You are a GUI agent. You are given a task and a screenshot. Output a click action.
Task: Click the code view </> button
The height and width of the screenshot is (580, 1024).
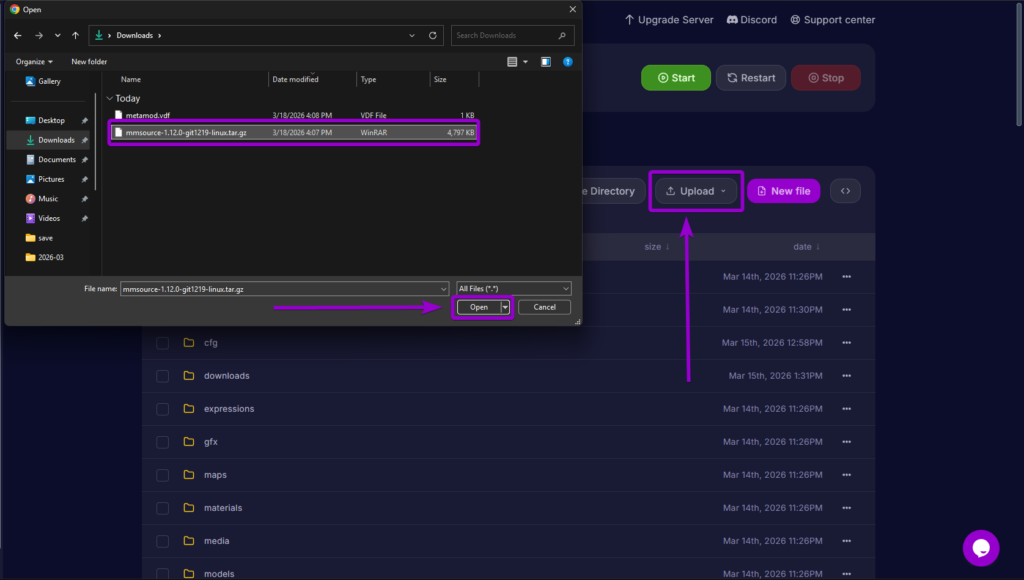tap(844, 190)
